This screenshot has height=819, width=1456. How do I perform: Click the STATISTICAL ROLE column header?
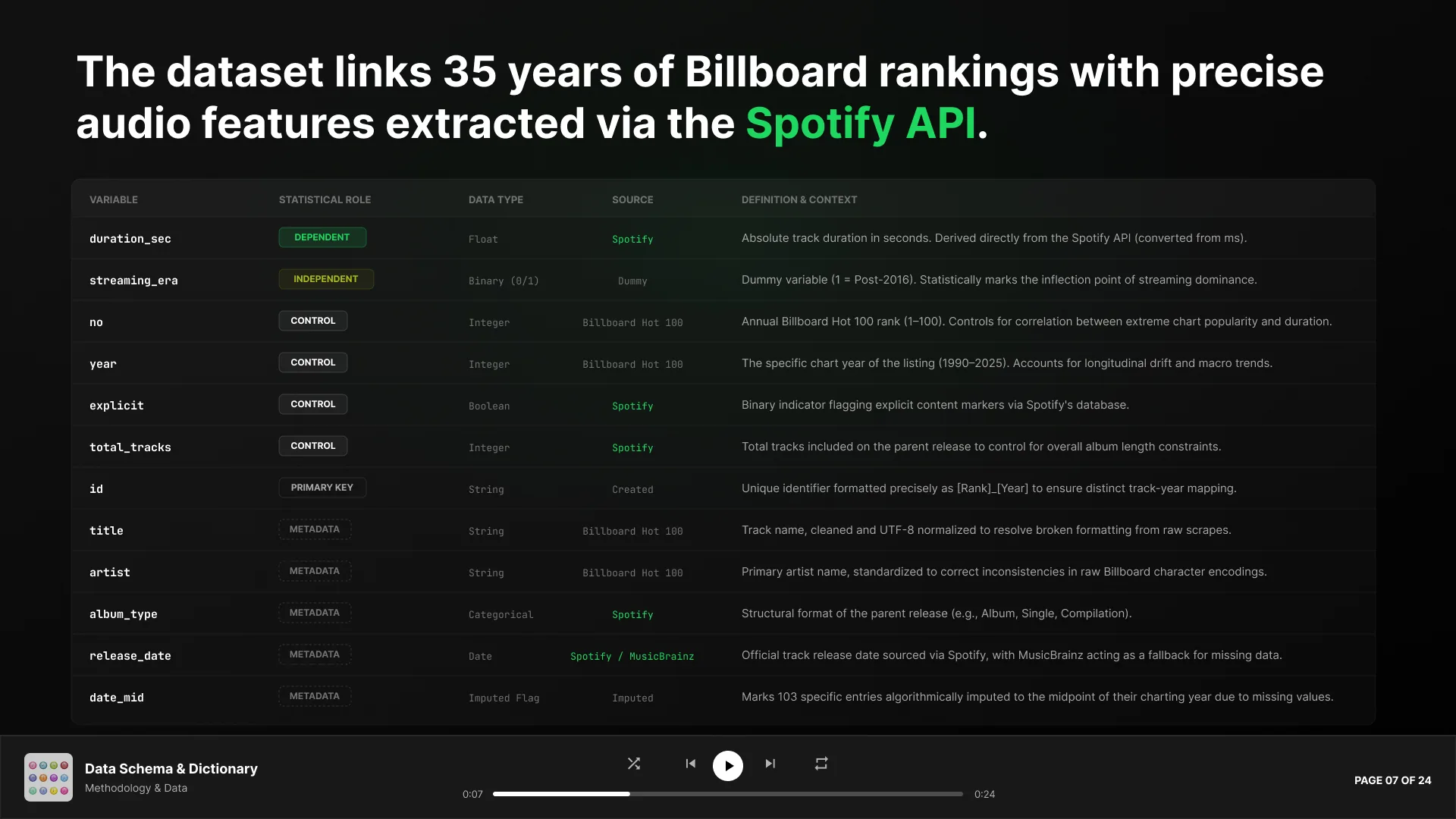pyautogui.click(x=325, y=199)
